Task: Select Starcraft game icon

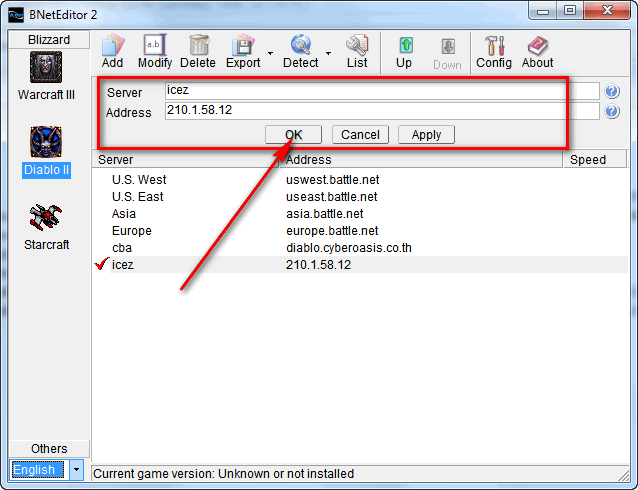Action: click(46, 217)
